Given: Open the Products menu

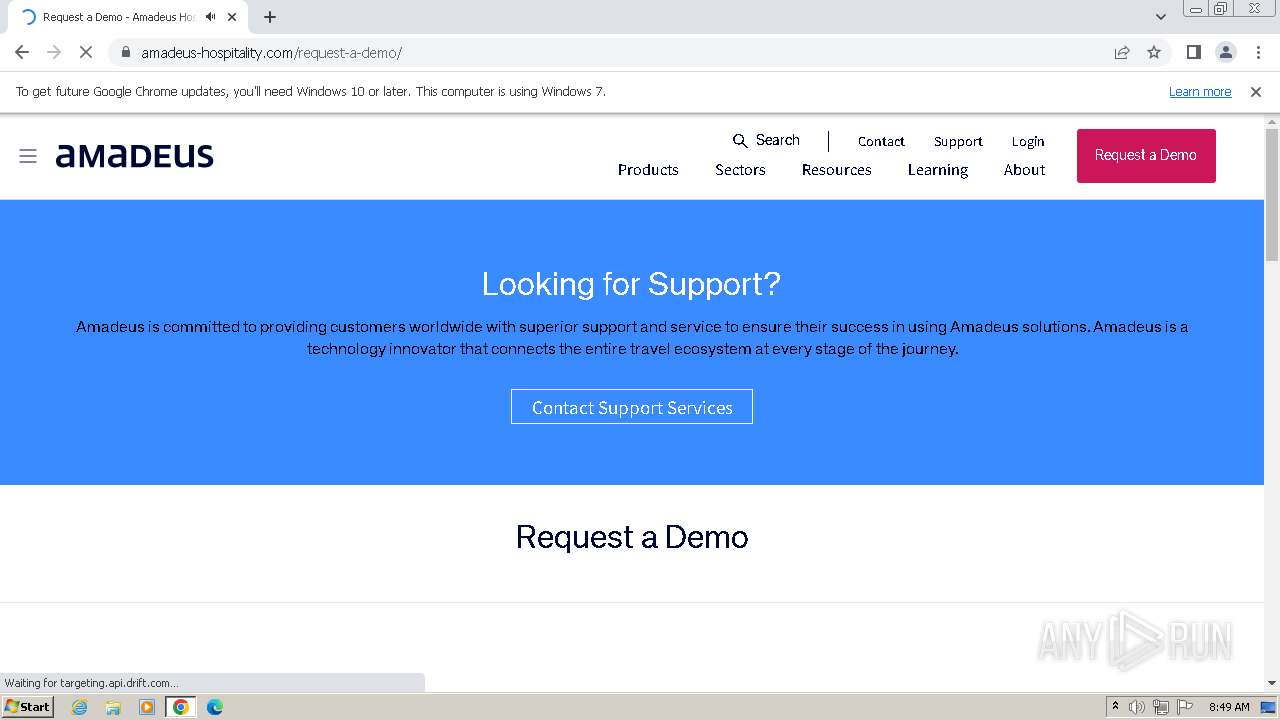Looking at the screenshot, I should click(648, 170).
